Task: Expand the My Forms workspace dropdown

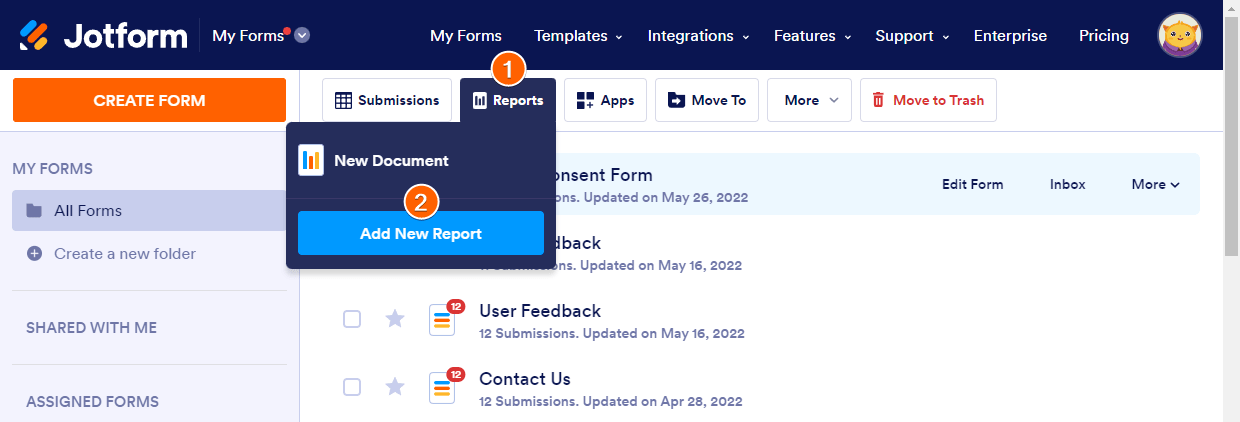Action: [302, 36]
